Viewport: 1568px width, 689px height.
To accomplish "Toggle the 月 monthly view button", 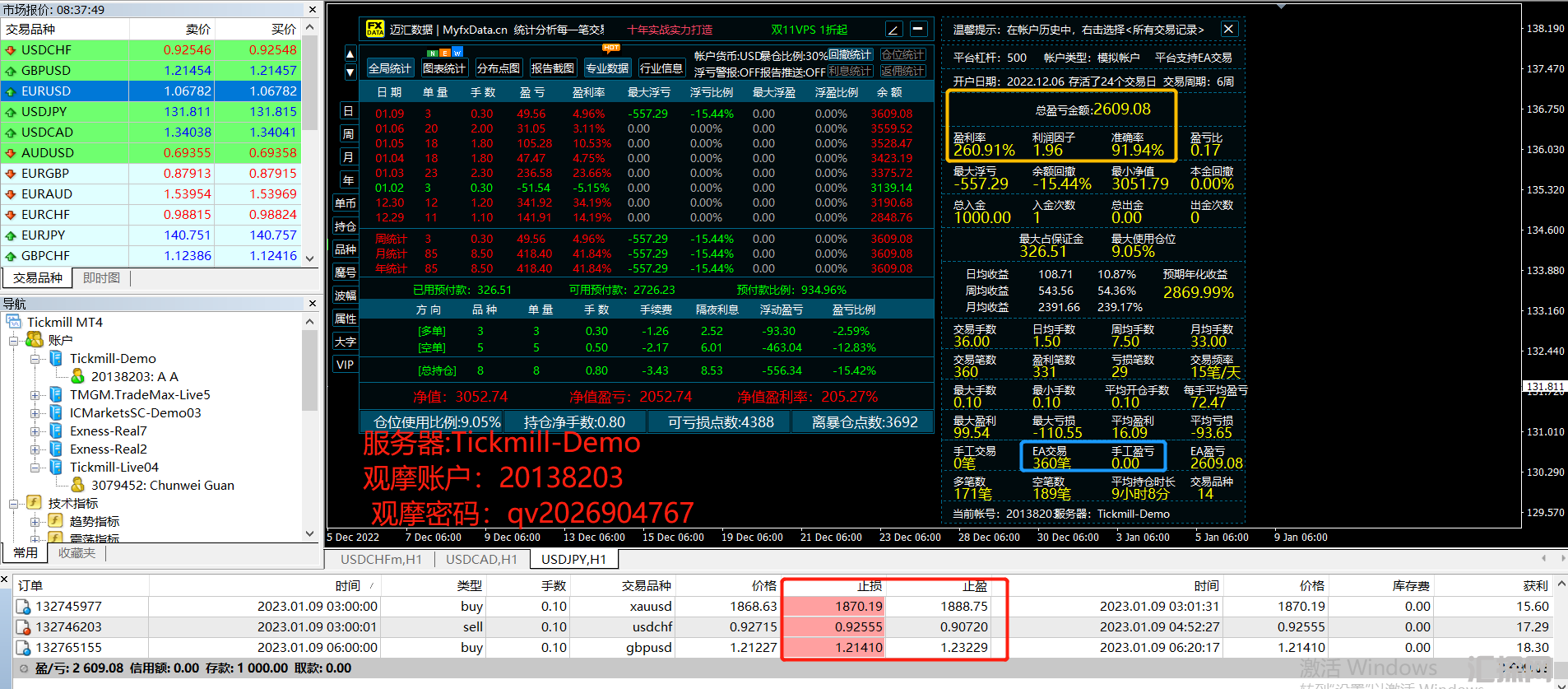I will (348, 157).
